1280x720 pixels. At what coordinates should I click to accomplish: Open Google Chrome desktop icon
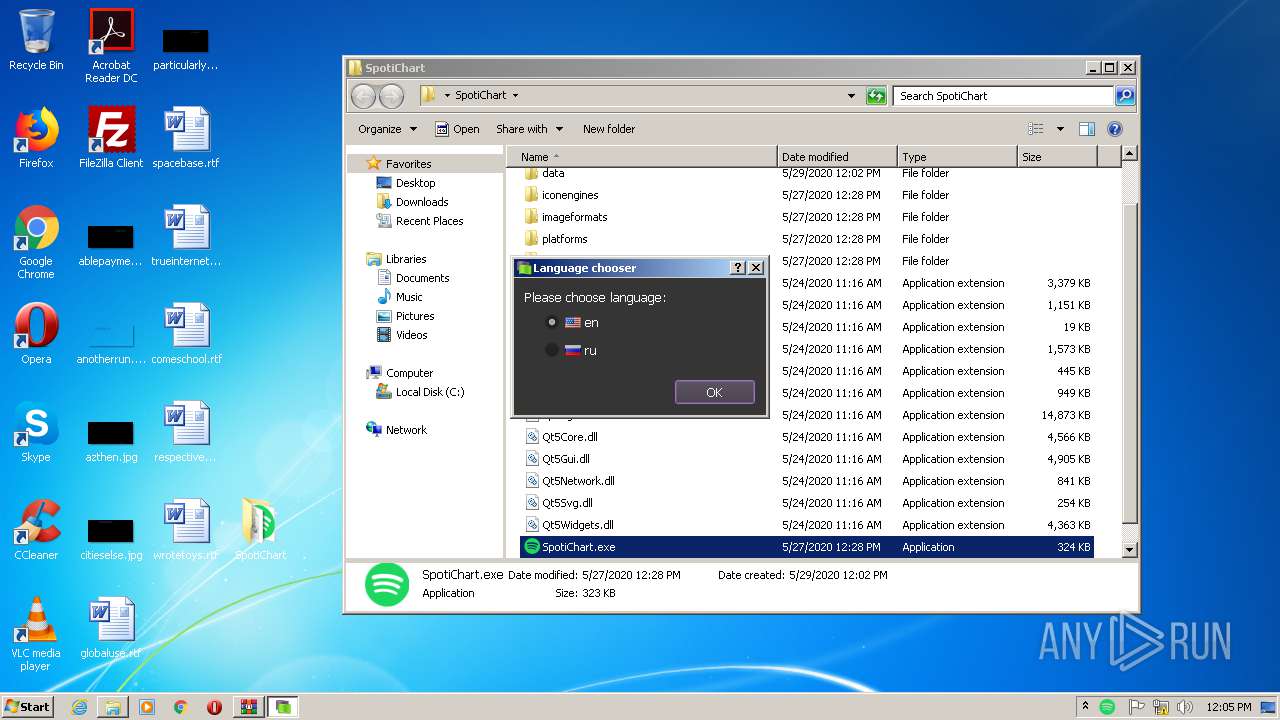click(x=36, y=242)
